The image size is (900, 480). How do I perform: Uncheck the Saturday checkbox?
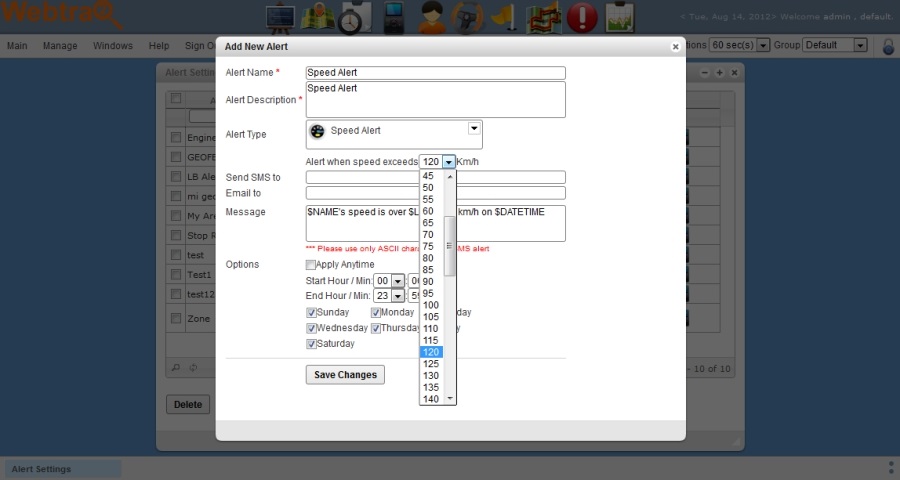coord(311,344)
